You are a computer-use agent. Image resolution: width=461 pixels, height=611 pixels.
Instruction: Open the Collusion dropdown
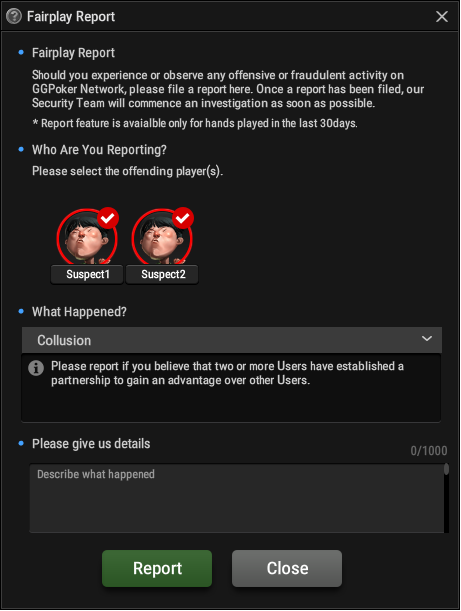(232, 340)
